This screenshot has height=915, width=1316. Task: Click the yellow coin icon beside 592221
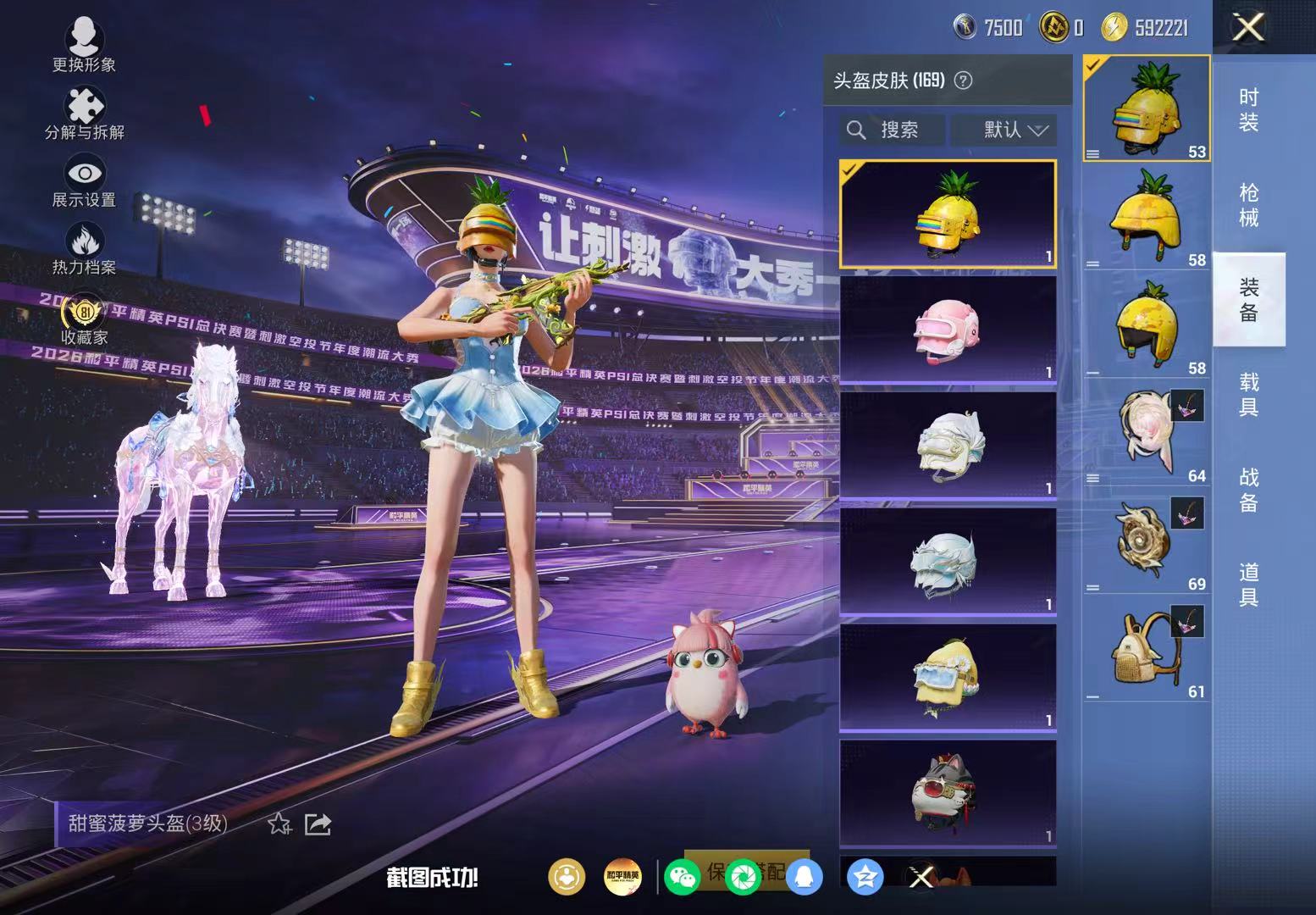point(1114,28)
